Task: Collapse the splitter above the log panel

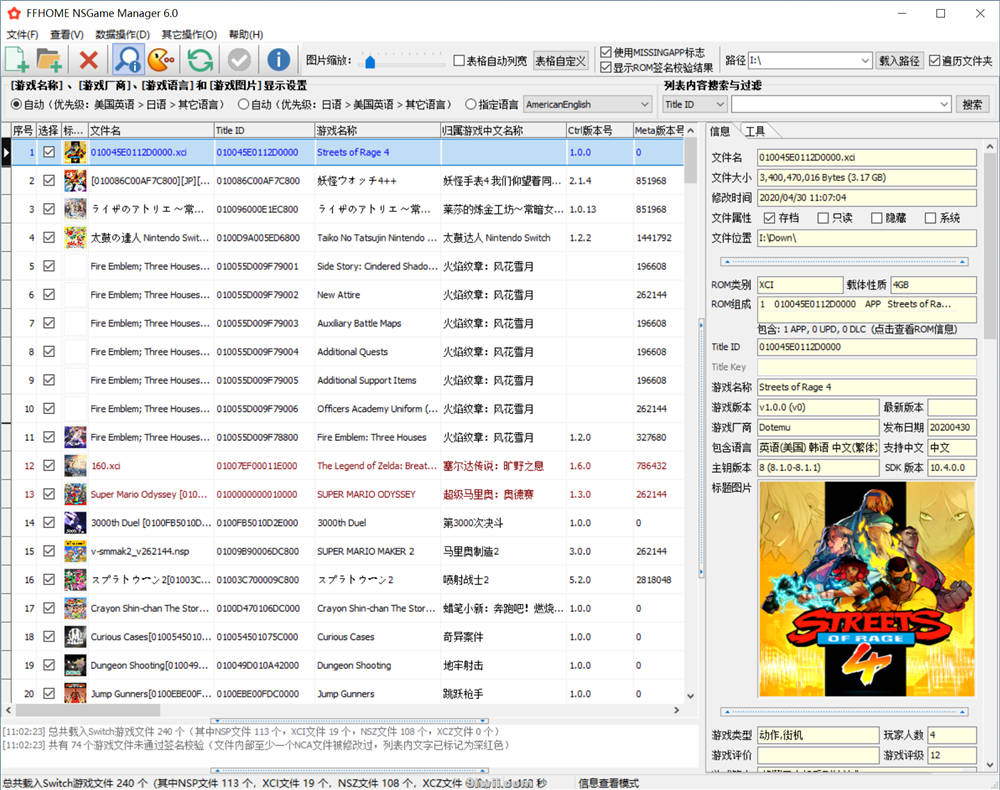Action: pos(349,721)
